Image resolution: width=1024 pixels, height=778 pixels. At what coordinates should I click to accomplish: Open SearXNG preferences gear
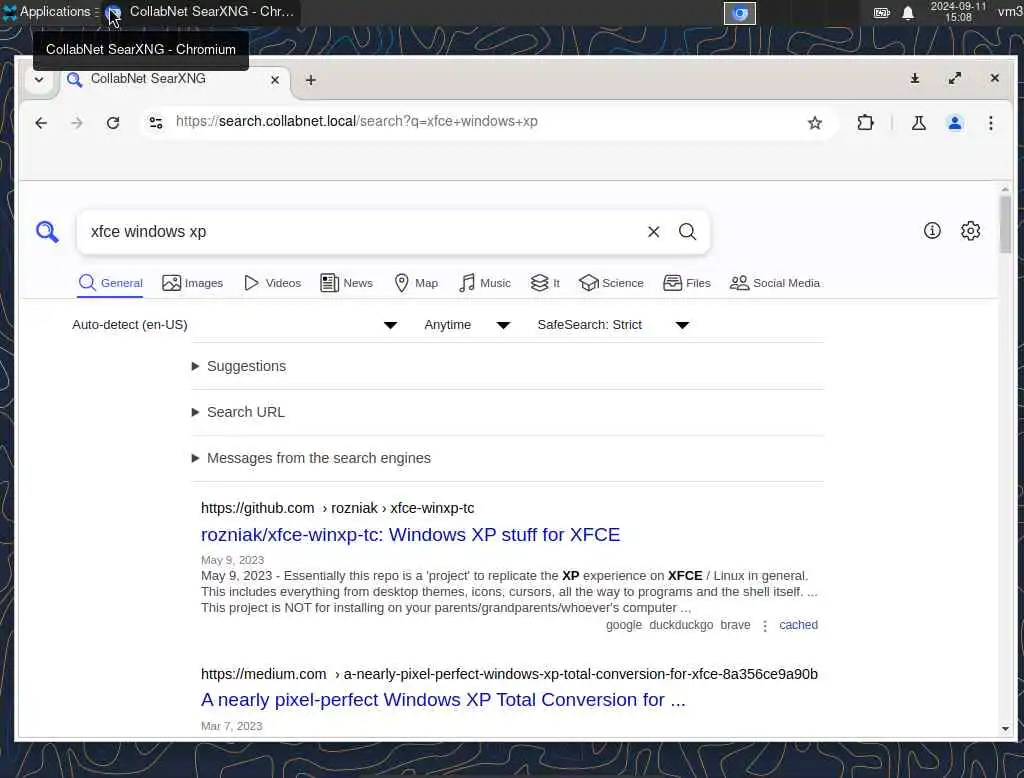coord(970,231)
